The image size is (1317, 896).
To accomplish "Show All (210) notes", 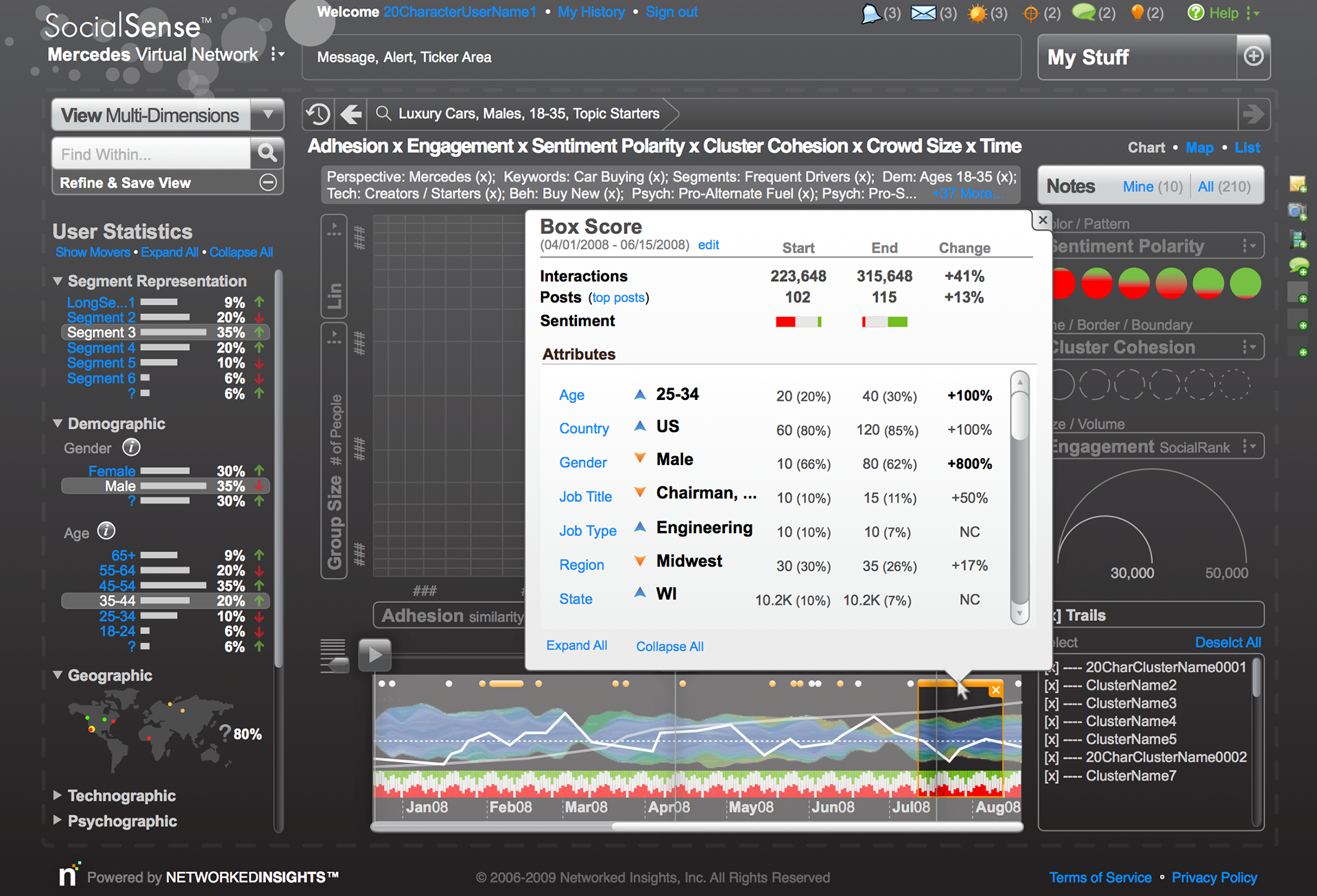I will pos(1224,187).
